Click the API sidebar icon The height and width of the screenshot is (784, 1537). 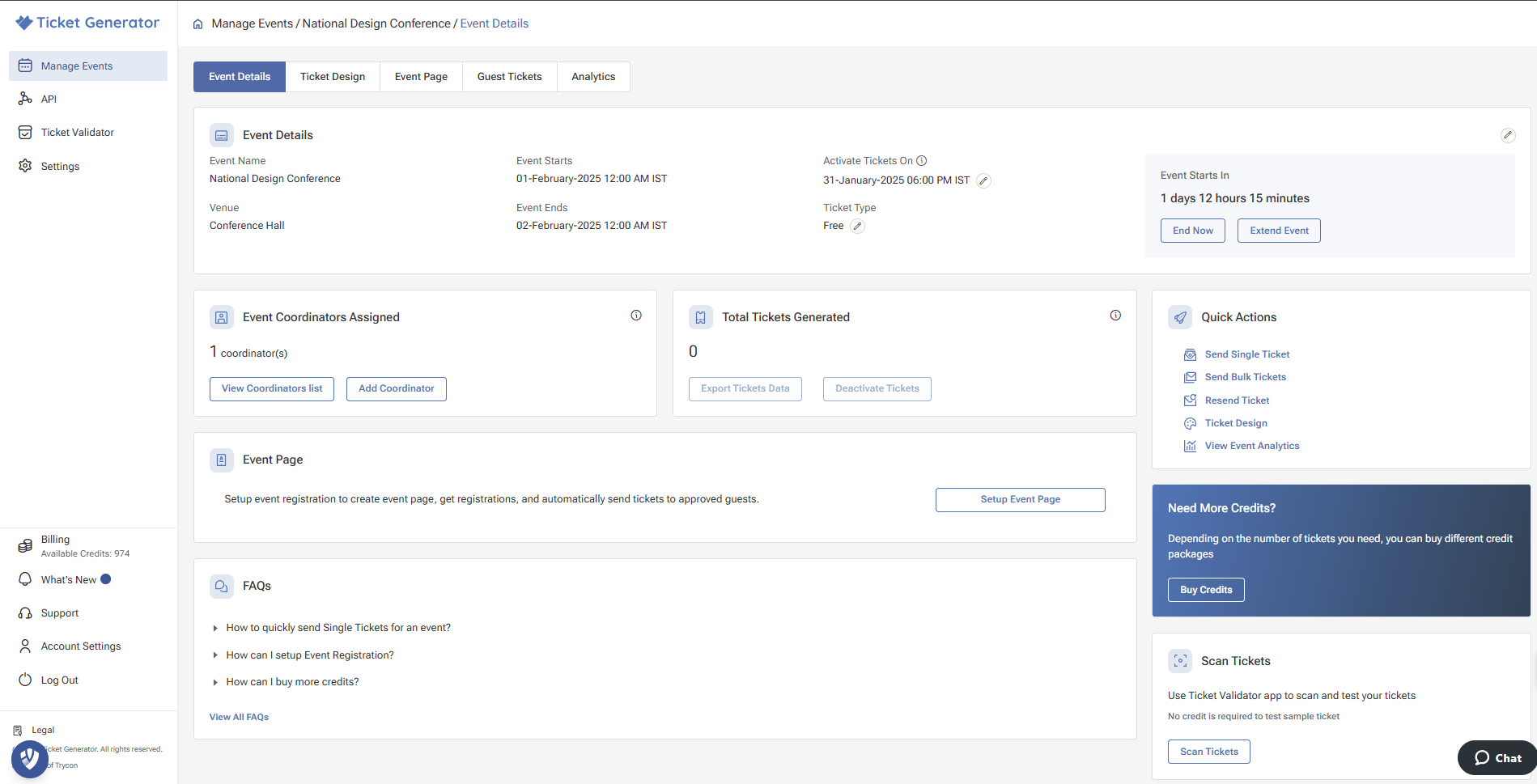click(25, 99)
